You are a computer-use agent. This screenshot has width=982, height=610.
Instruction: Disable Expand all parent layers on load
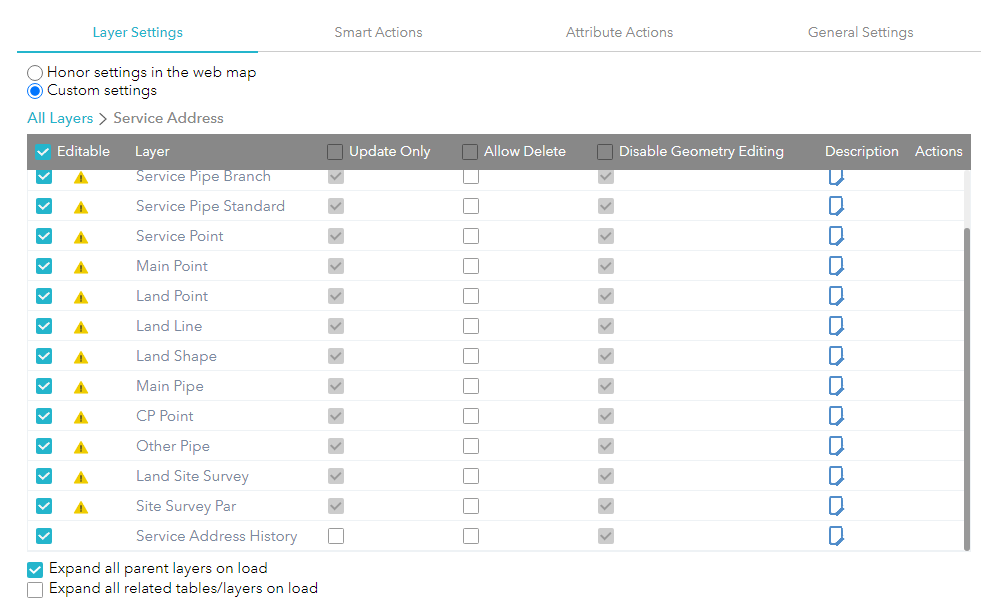pos(34,568)
